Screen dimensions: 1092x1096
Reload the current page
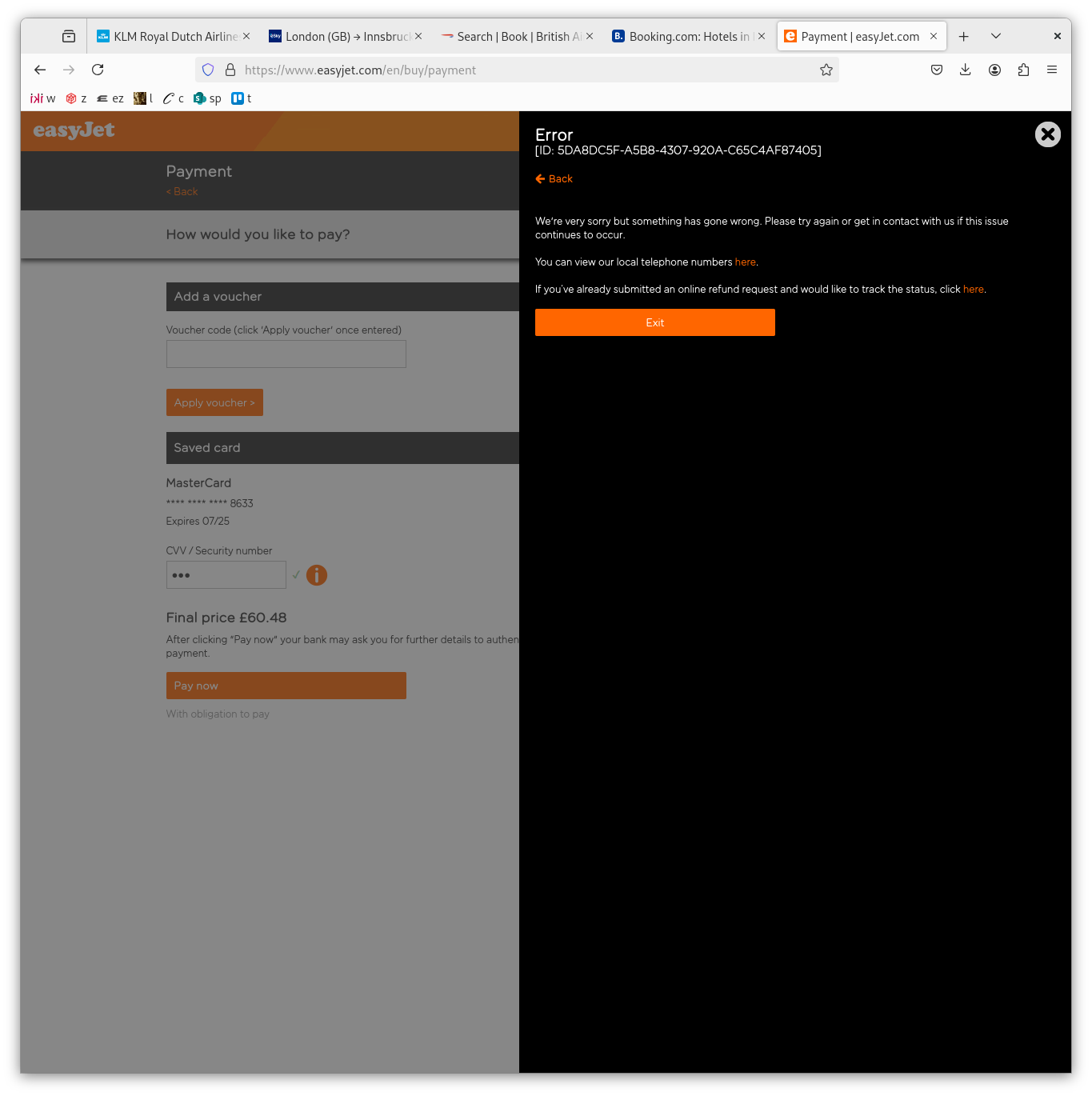tap(98, 70)
